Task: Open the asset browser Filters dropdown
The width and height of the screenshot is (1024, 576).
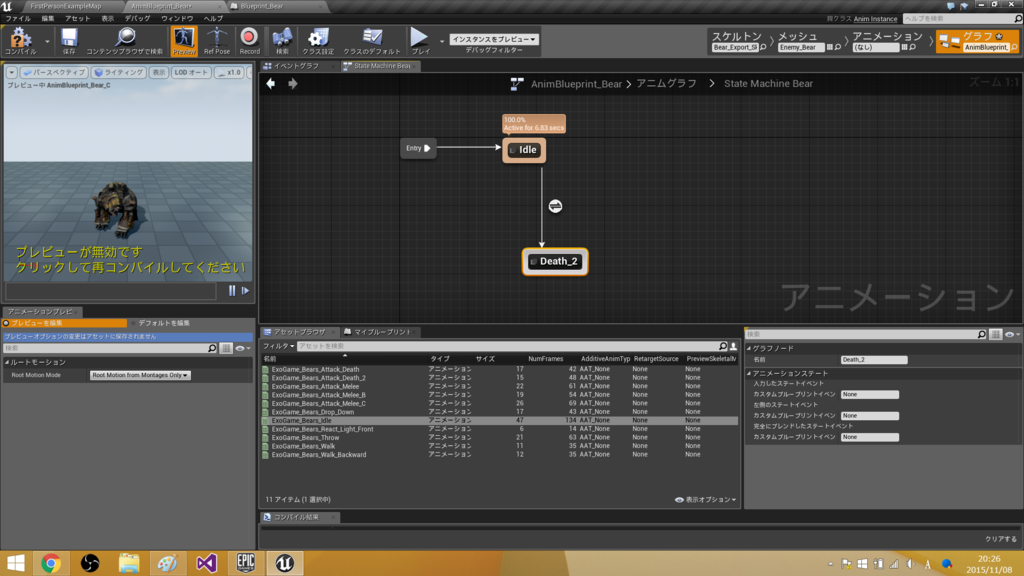Action: pos(278,346)
